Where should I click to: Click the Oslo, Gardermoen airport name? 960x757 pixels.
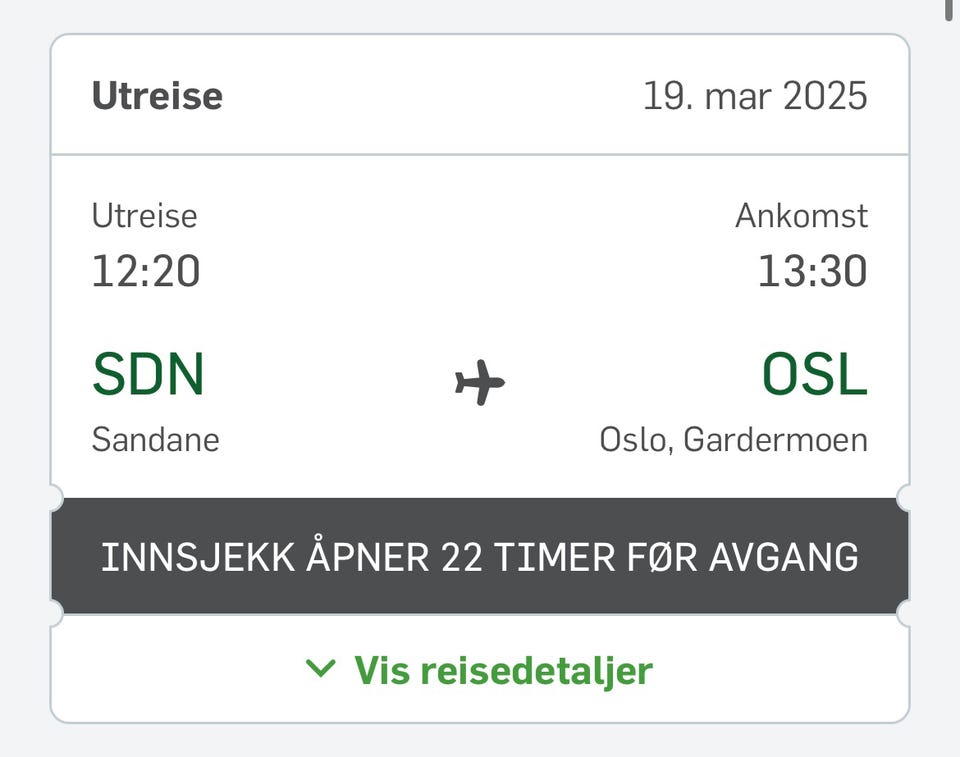(733, 439)
